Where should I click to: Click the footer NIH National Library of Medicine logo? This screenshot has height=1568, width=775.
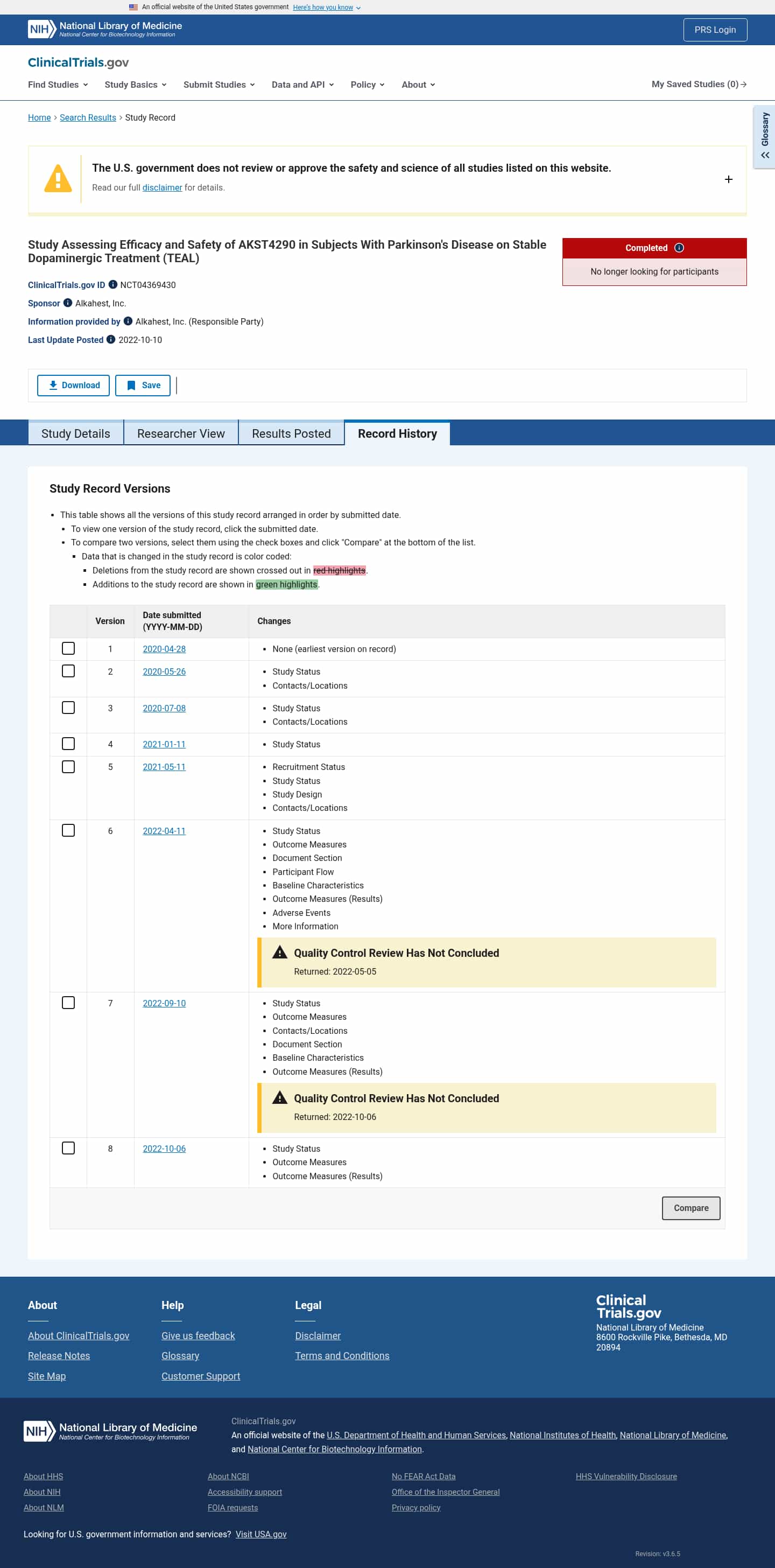(110, 1431)
